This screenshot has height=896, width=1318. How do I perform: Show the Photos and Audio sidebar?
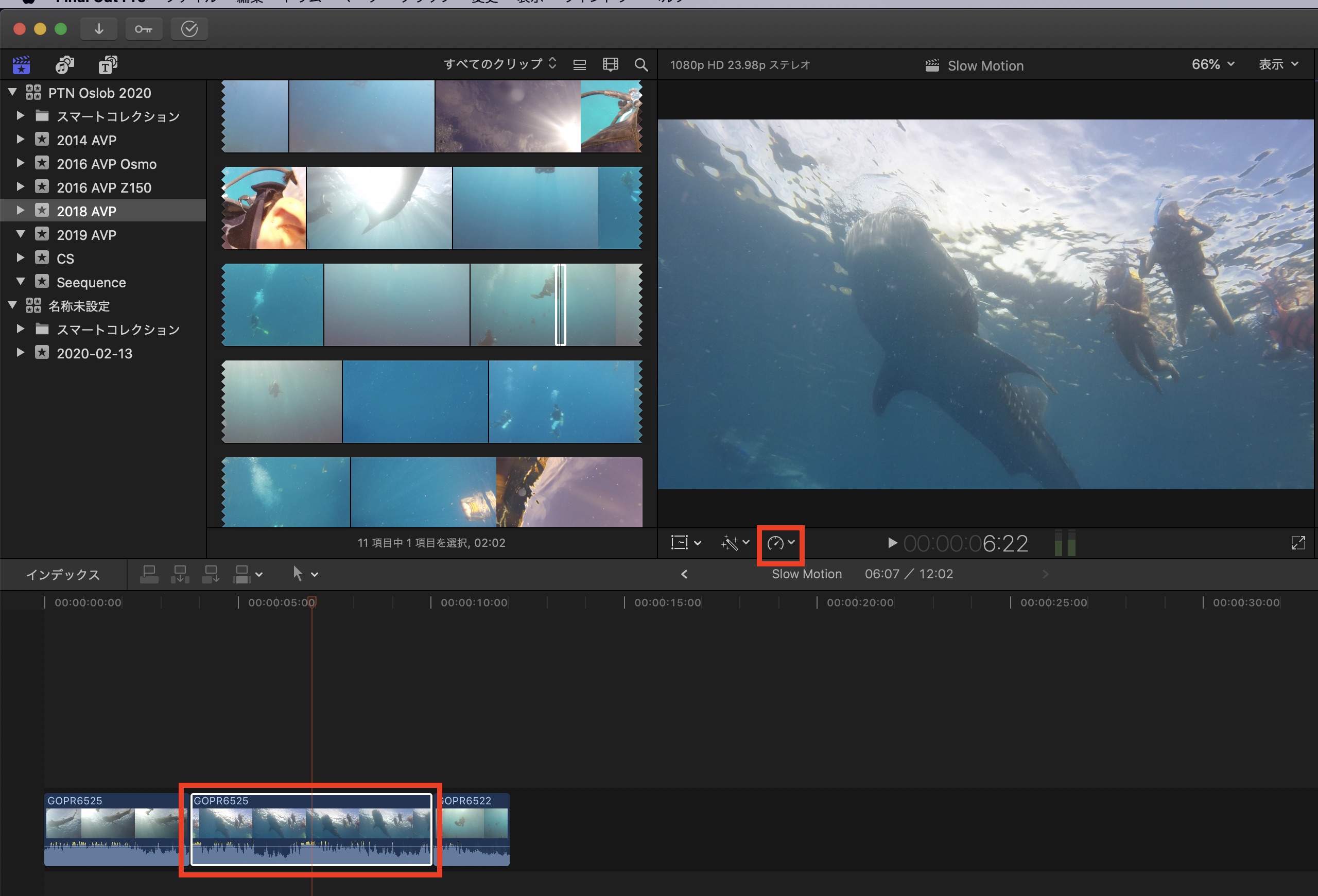click(65, 65)
